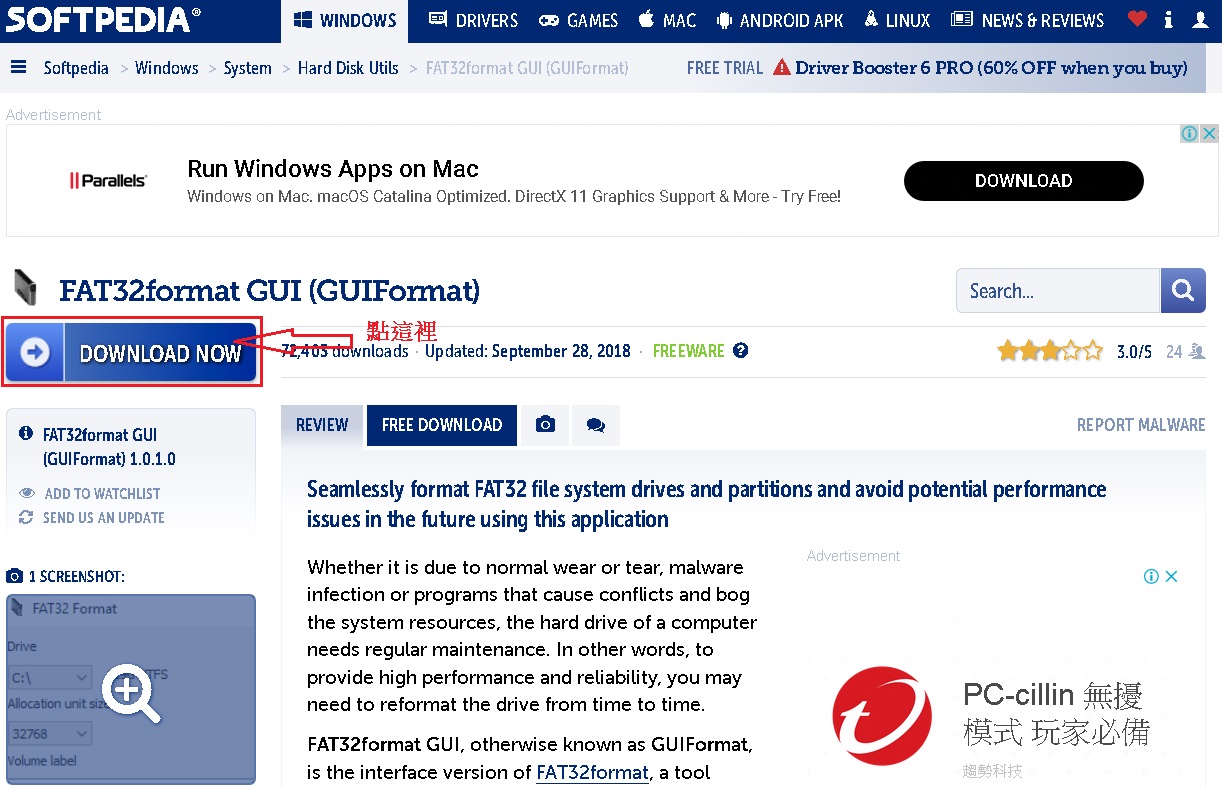The height and width of the screenshot is (788, 1222).
Task: Open the MAC category
Action: tap(666, 20)
